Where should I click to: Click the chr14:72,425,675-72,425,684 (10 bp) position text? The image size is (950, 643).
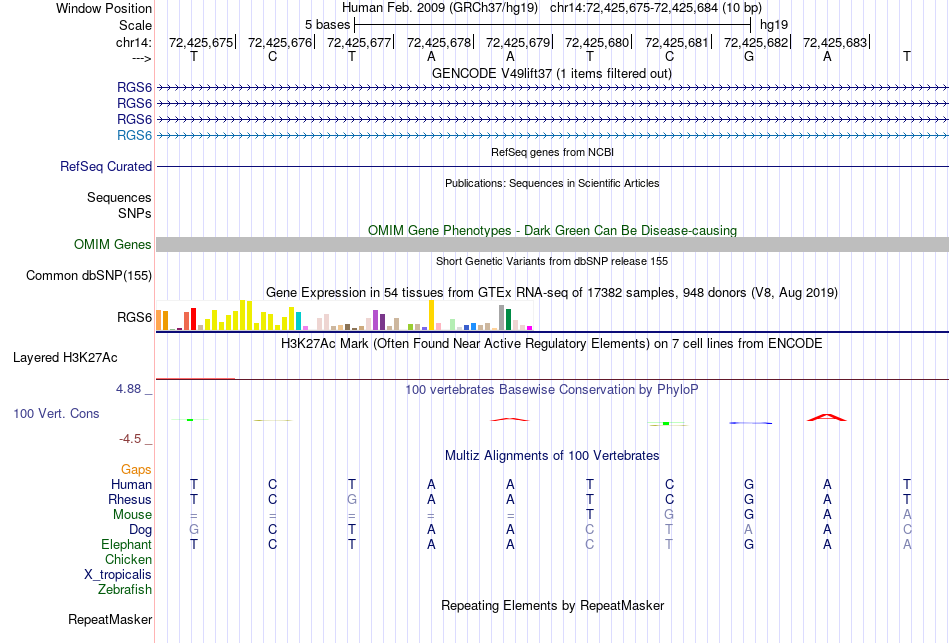click(x=656, y=8)
